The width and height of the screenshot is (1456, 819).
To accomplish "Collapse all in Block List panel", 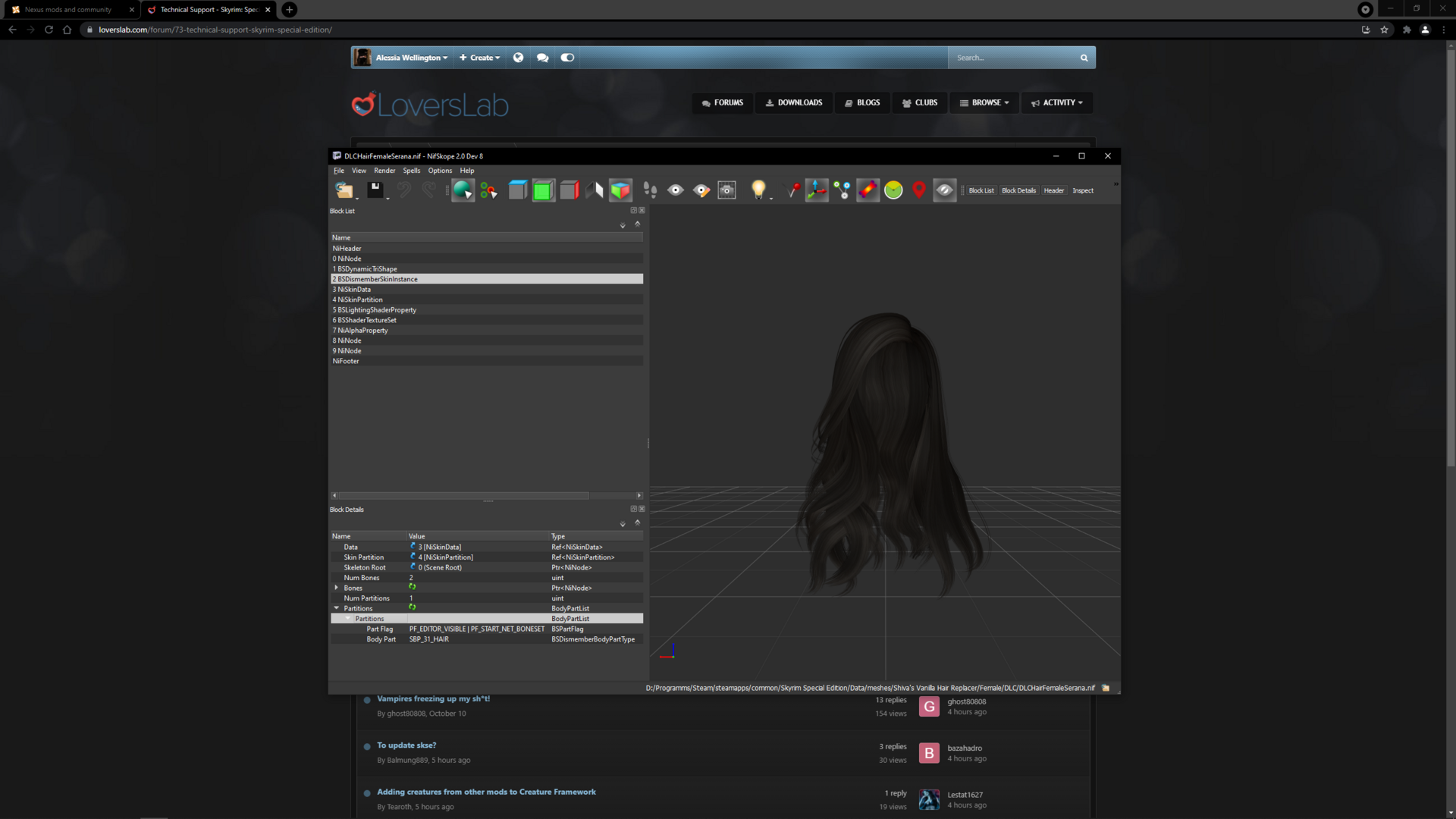I will 637,224.
